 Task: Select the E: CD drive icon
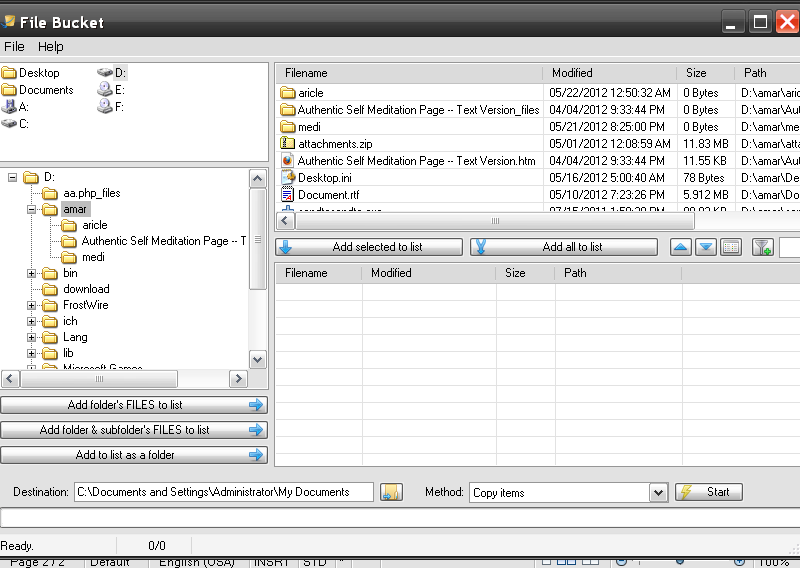click(105, 90)
